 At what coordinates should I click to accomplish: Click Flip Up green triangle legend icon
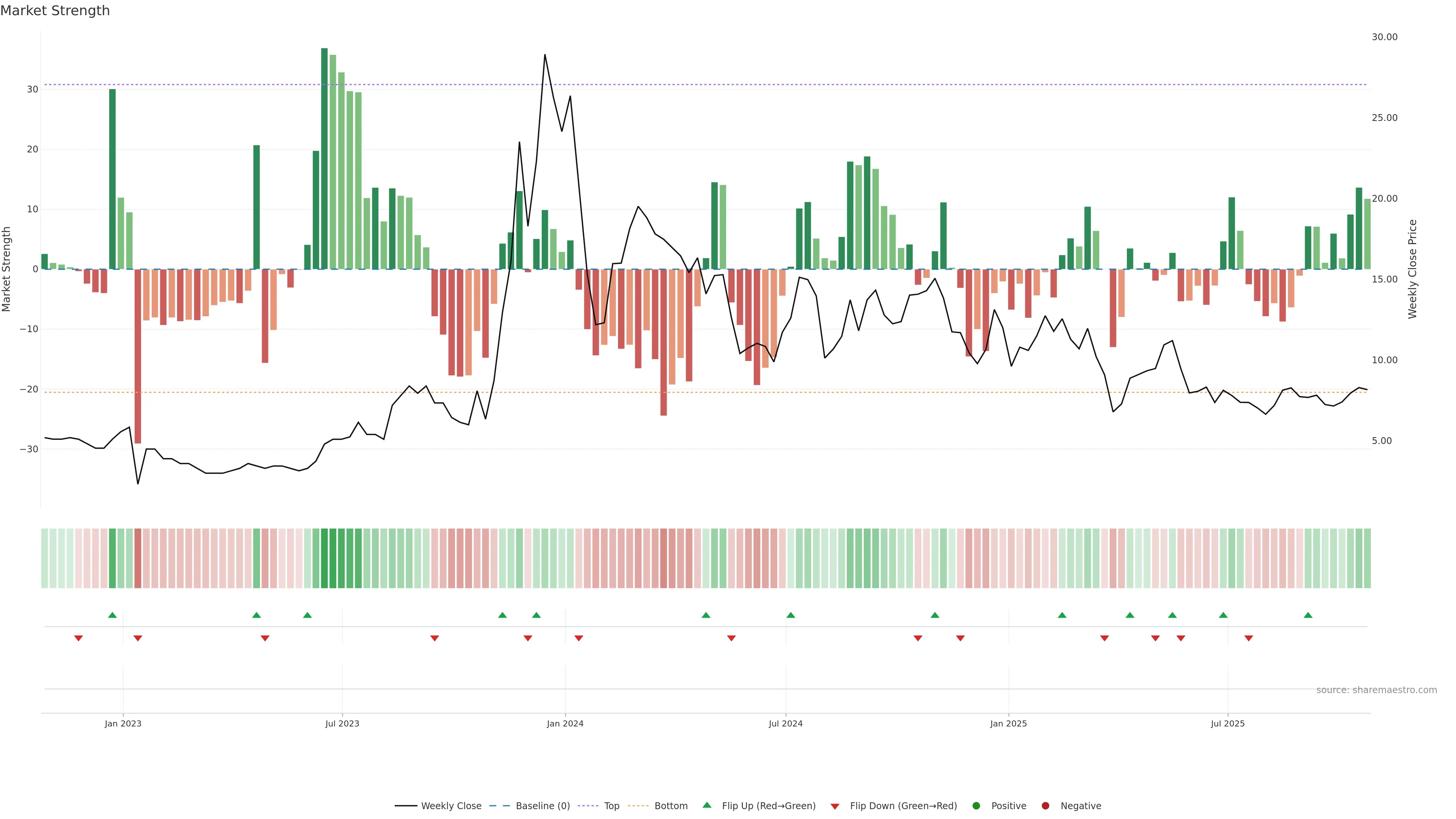coord(706,805)
